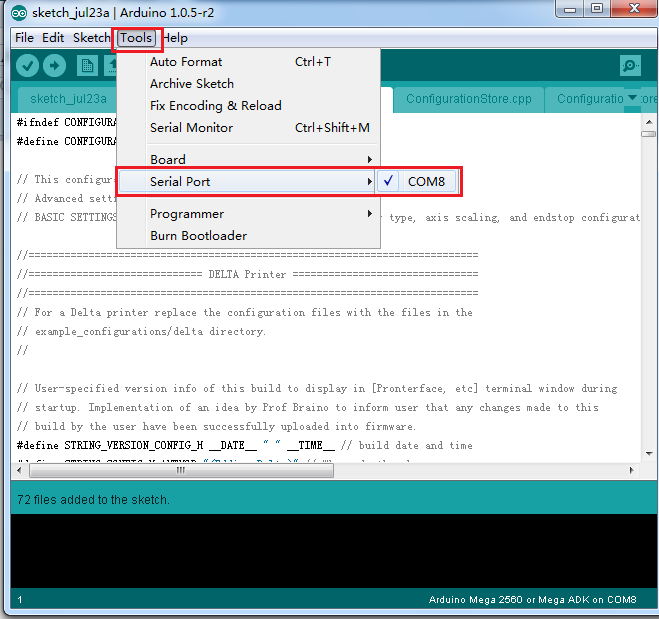The image size is (659, 619).
Task: Switch to the ConfigurationStore.cpp tab
Action: point(469,99)
